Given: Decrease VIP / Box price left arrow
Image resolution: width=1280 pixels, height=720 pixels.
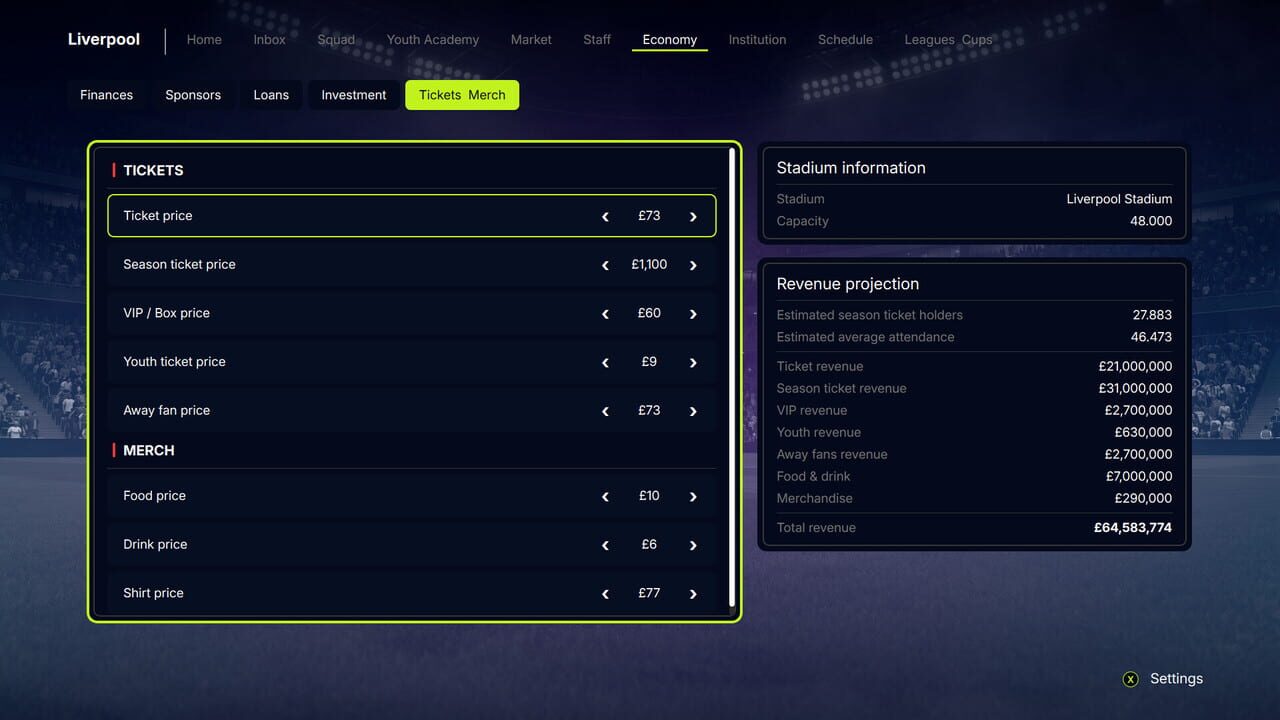Looking at the screenshot, I should click(605, 314).
